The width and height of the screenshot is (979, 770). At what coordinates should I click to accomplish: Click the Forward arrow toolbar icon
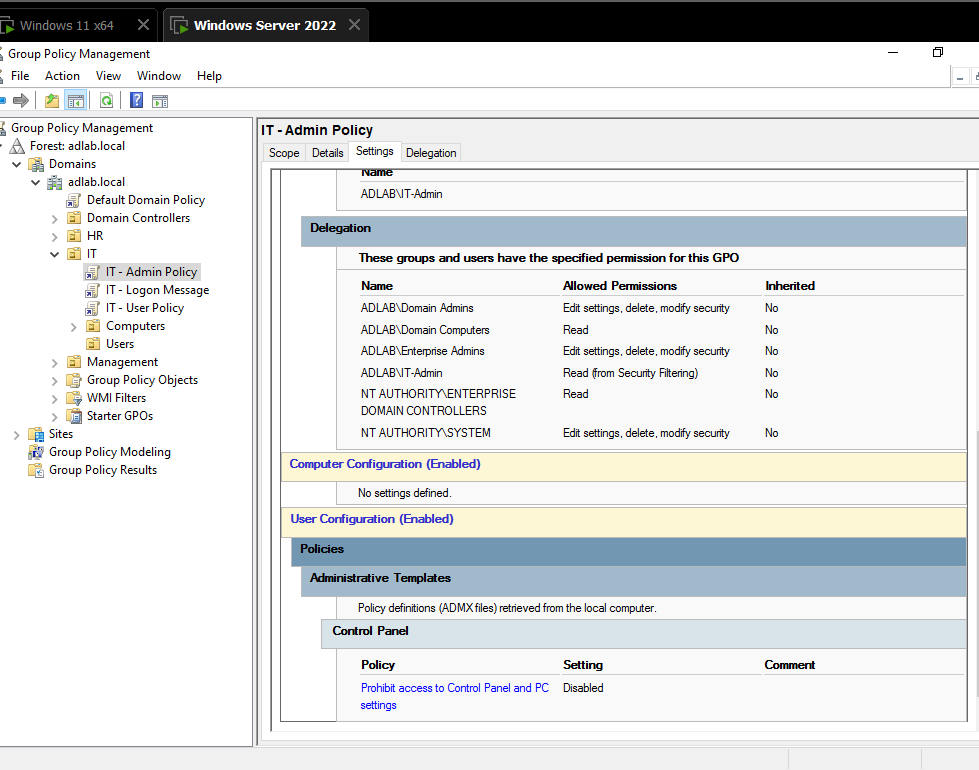pyautogui.click(x=21, y=101)
